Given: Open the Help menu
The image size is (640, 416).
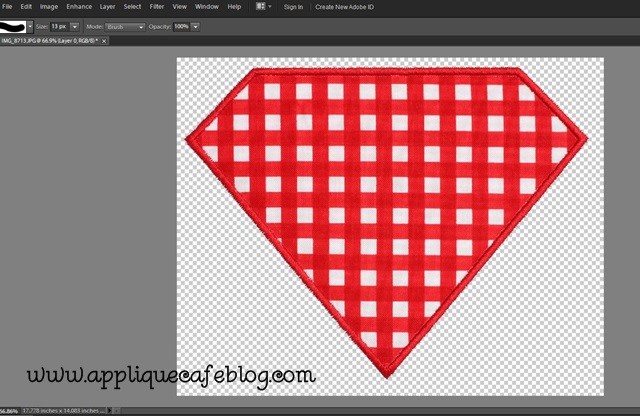Looking at the screenshot, I should (234, 7).
